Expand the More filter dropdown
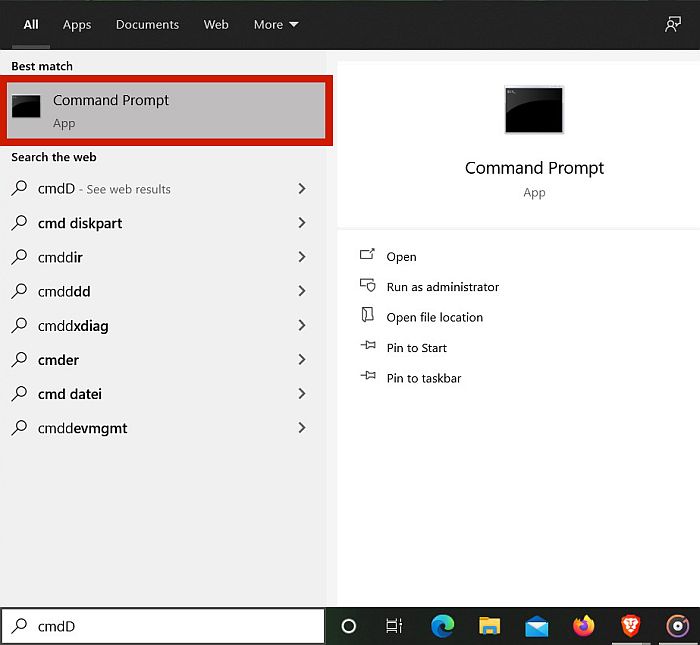The width and height of the screenshot is (700, 645). pos(276,25)
